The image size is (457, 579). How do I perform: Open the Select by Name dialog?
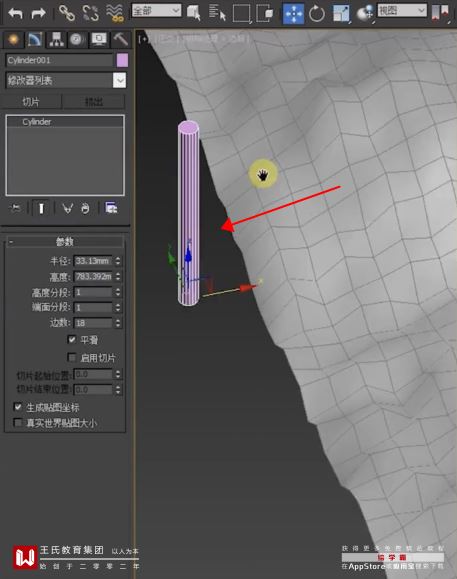pos(217,13)
